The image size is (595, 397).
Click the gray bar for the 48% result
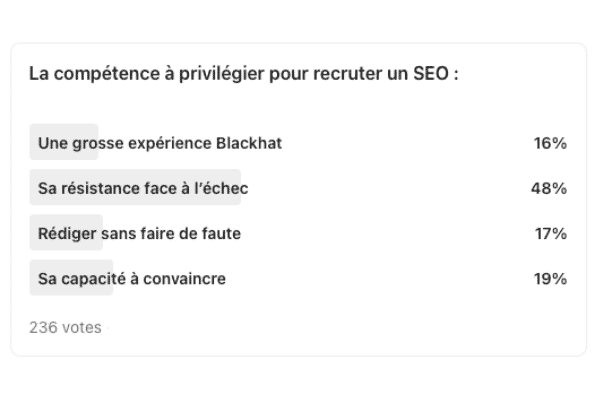point(135,187)
